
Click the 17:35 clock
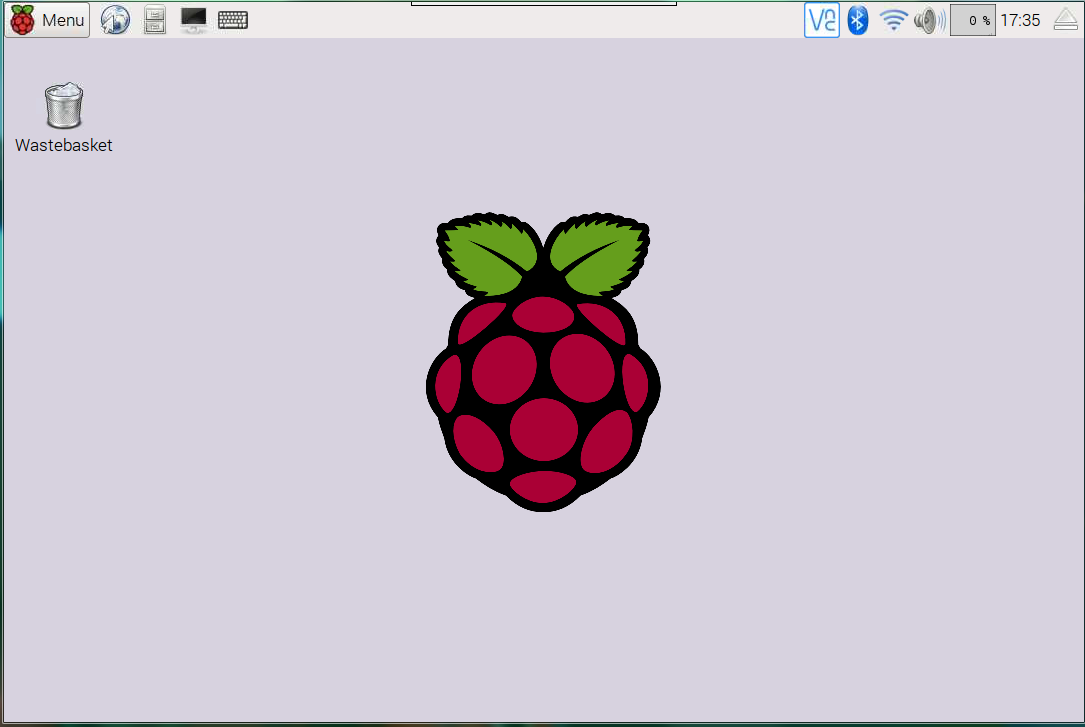click(x=1020, y=20)
